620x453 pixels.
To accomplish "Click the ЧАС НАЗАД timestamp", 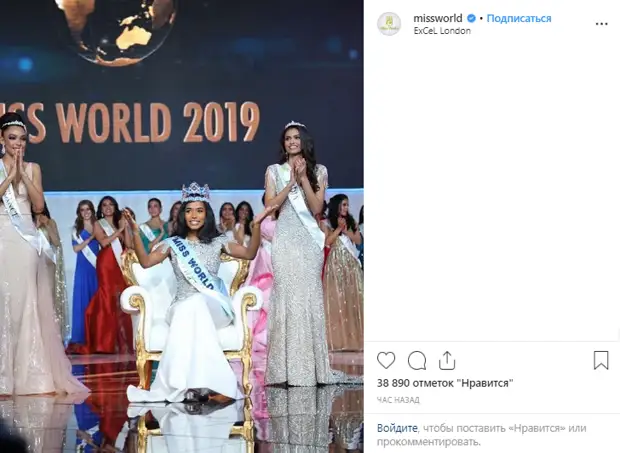I will (398, 400).
